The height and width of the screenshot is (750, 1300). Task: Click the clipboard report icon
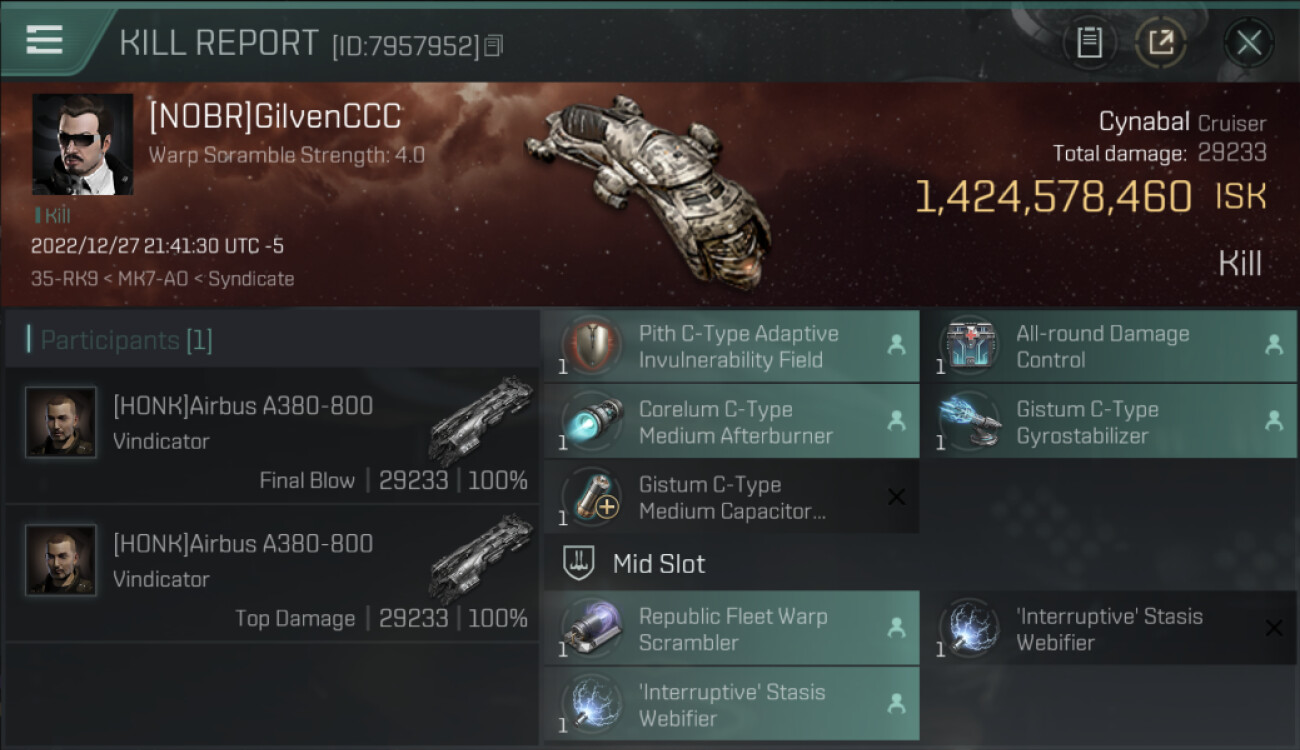(1089, 42)
